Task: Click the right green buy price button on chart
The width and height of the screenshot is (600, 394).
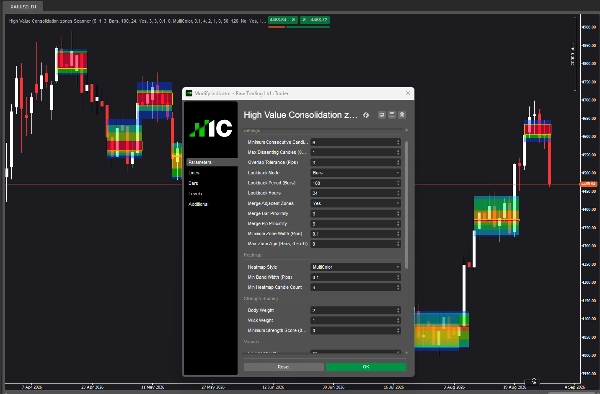Action: click(315, 20)
